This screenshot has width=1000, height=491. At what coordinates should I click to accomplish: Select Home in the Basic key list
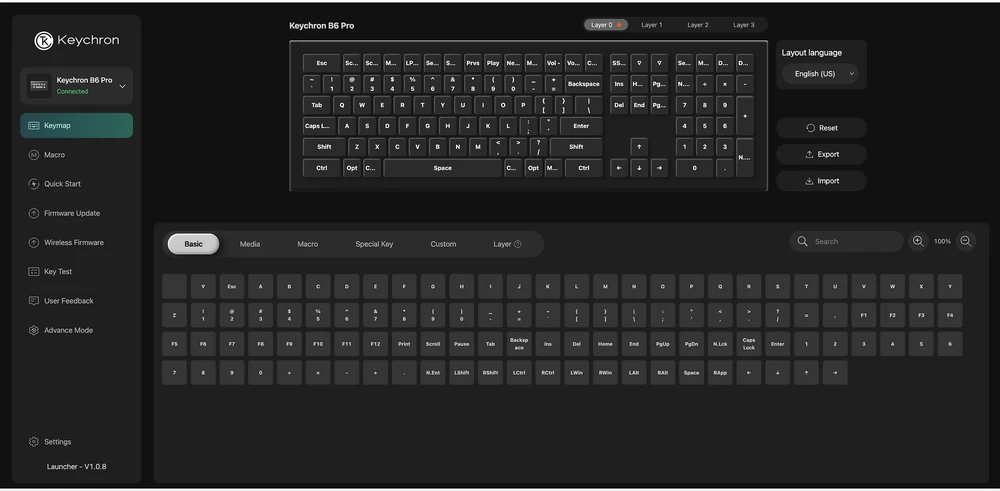click(x=605, y=344)
